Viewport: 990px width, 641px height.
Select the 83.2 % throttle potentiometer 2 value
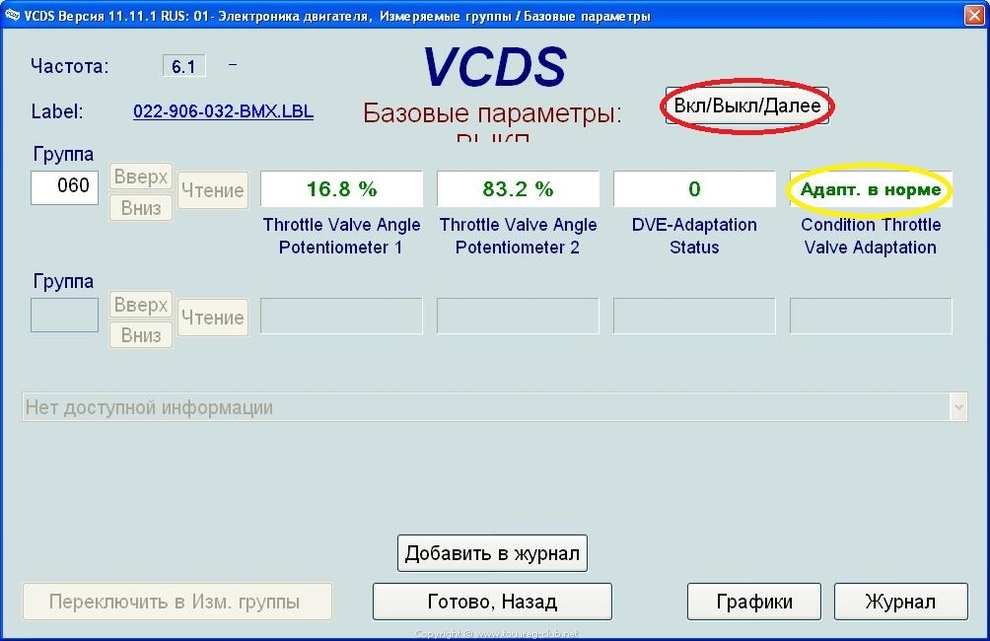518,189
